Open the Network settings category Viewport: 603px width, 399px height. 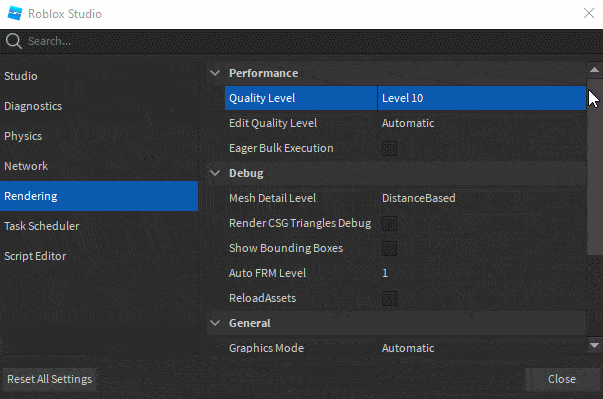click(99, 166)
